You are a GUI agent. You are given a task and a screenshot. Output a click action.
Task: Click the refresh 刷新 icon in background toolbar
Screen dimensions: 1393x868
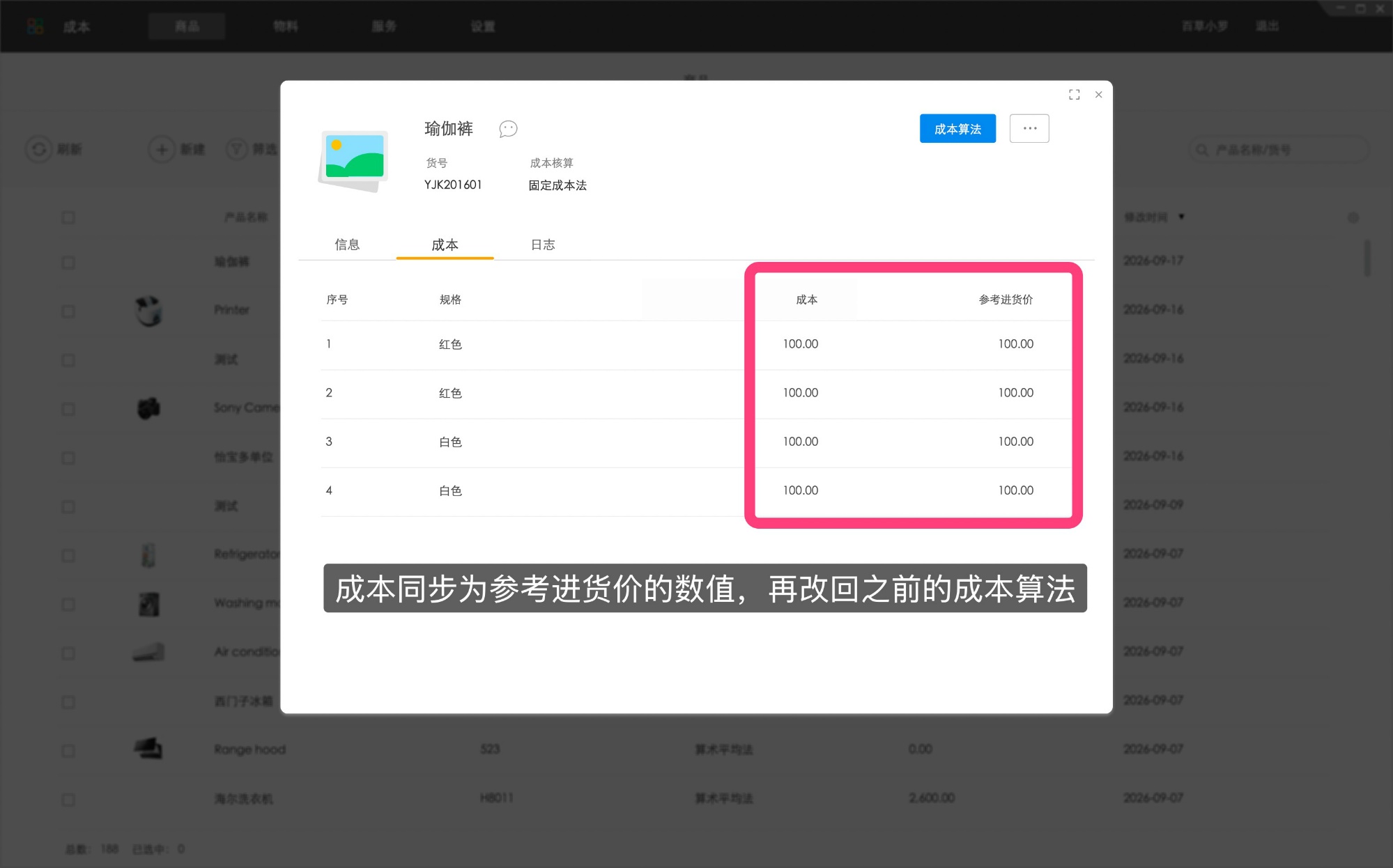(39, 149)
